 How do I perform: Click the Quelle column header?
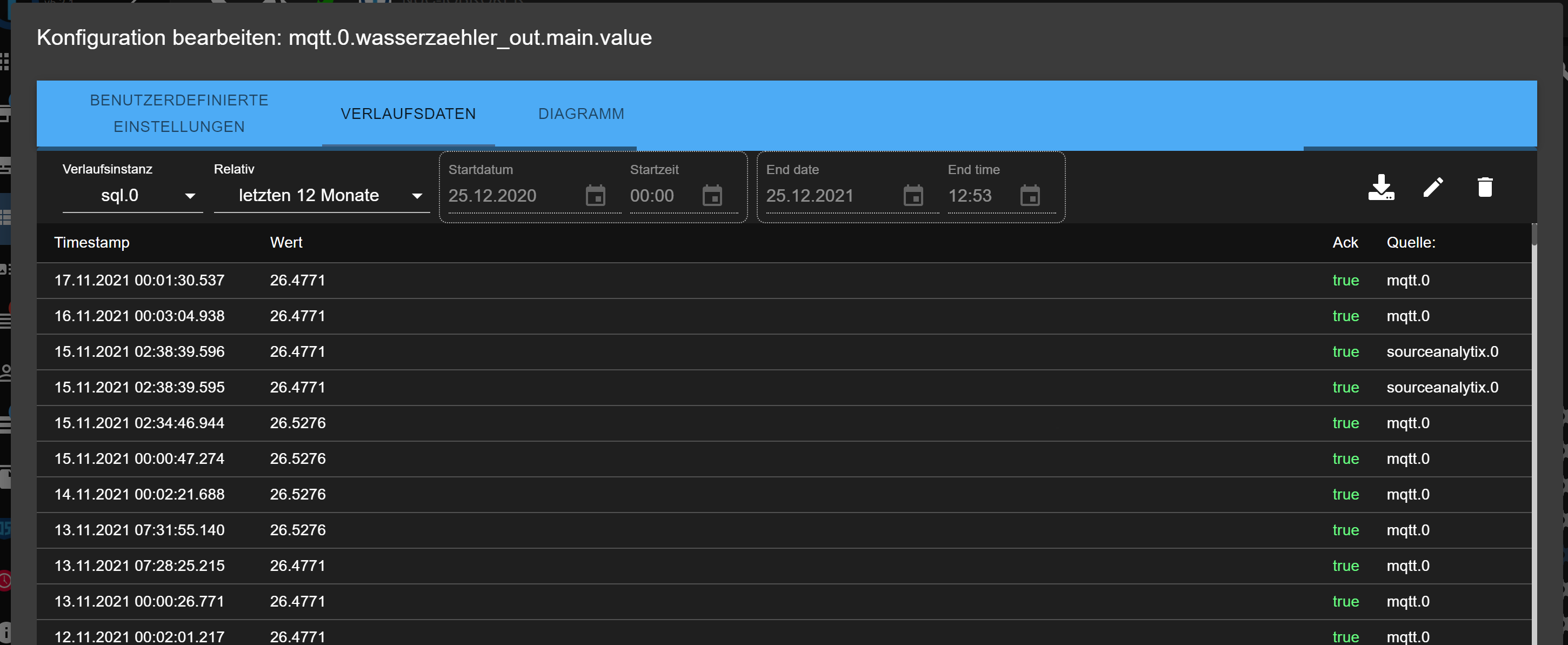pyautogui.click(x=1410, y=242)
